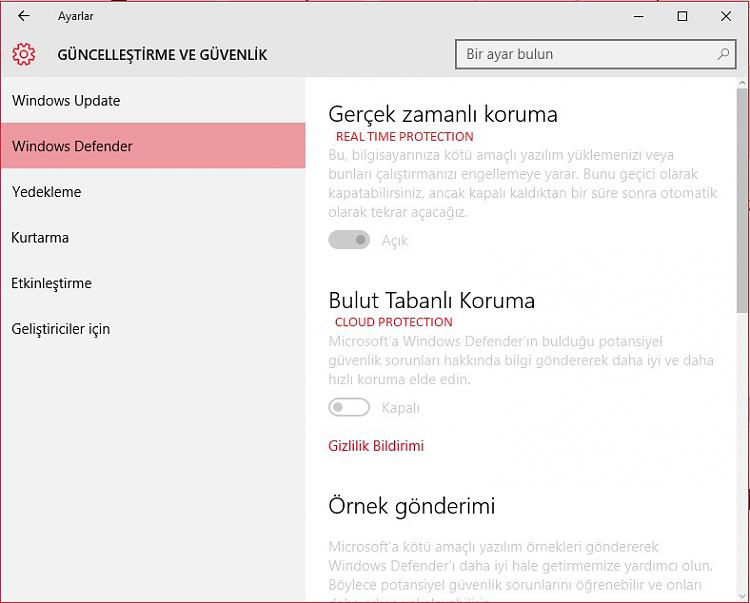The width and height of the screenshot is (750, 603).
Task: Select Windows Defender in sidebar
Action: click(153, 146)
